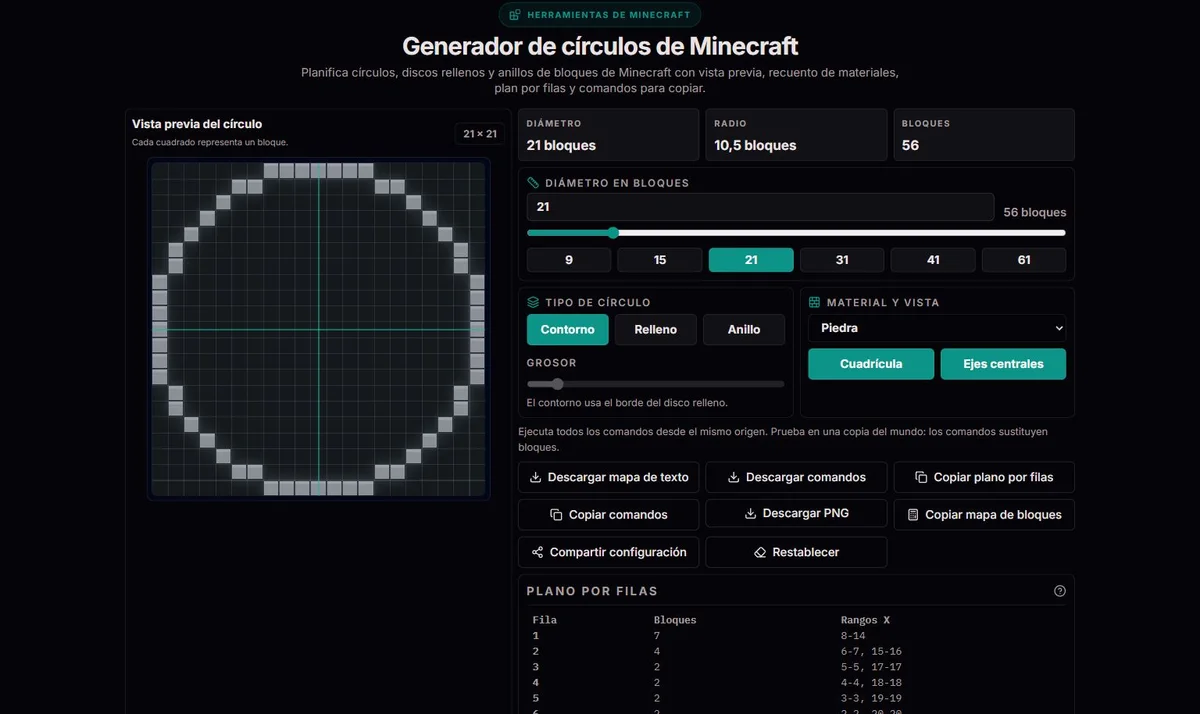Image resolution: width=1200 pixels, height=714 pixels.
Task: Click the '3-3, 19-19' range cell
Action: 871,699
